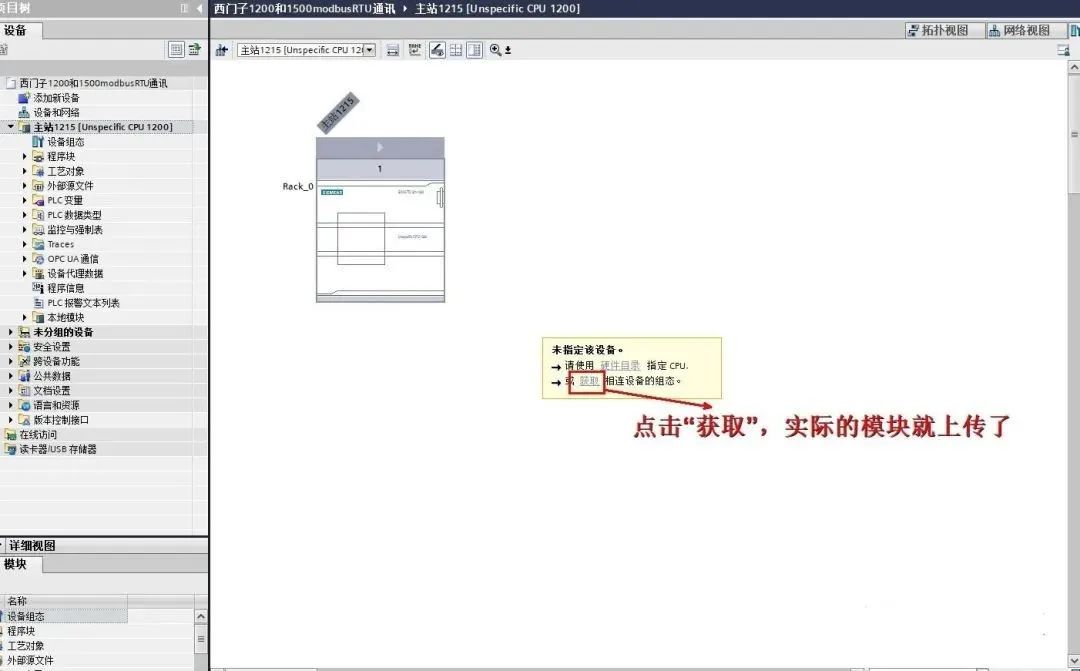Click the 文档设置 icon

coord(24,391)
